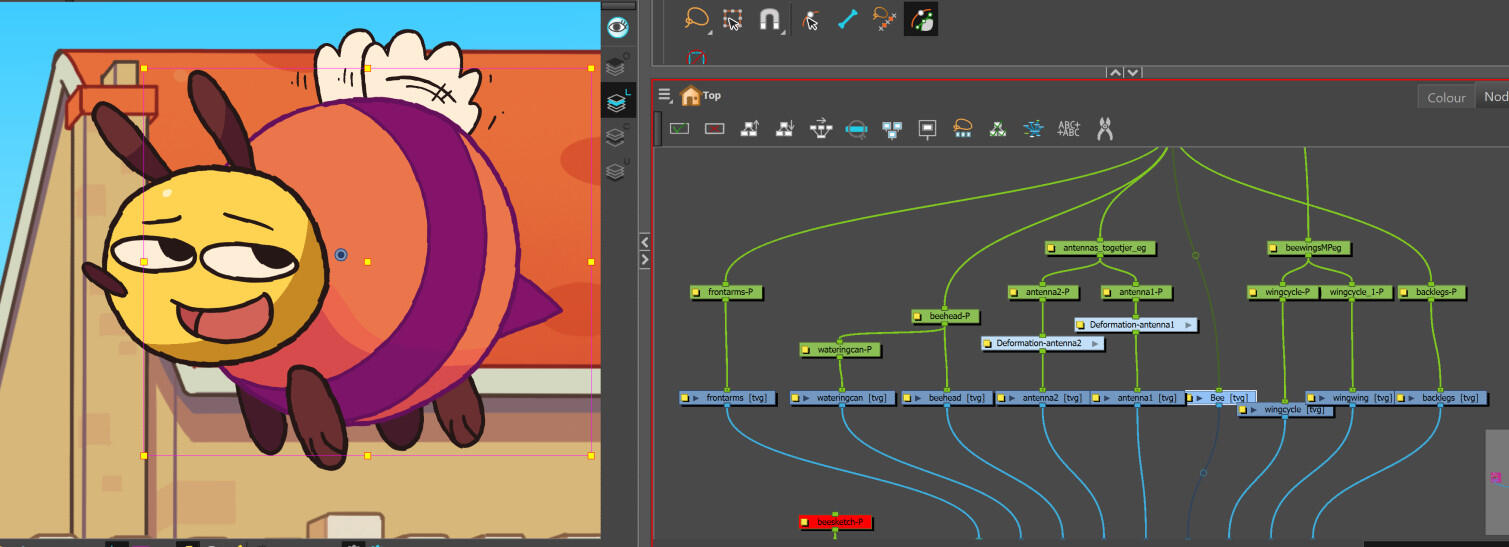Select the blue bone rigging tool
The image size is (1509, 547).
point(848,19)
